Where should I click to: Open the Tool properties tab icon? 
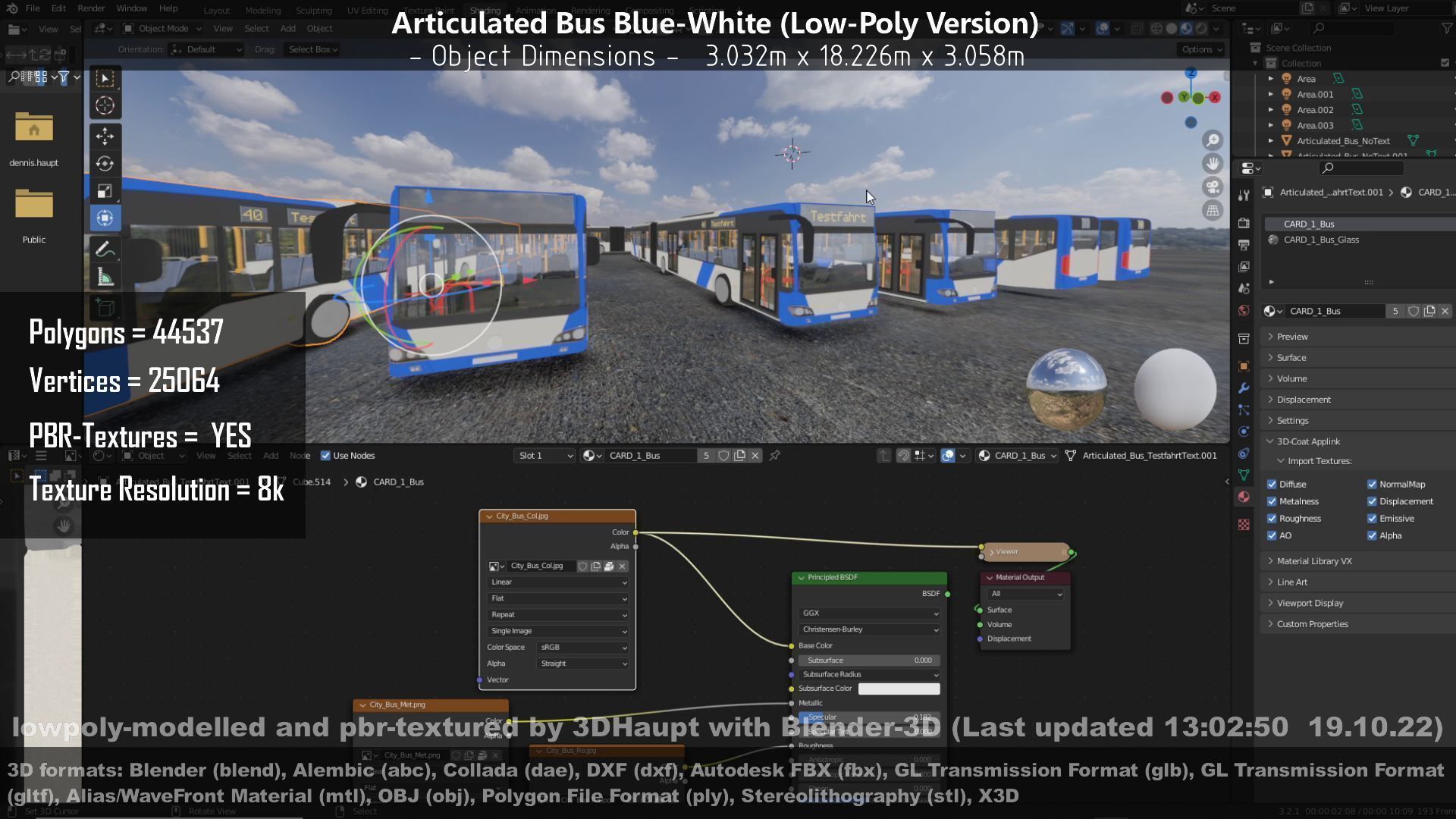pyautogui.click(x=1244, y=196)
